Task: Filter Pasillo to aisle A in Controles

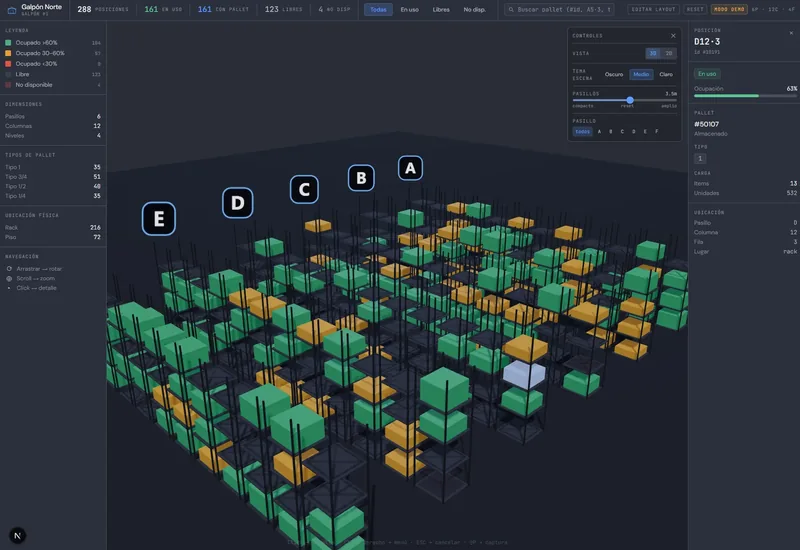Action: (x=599, y=132)
